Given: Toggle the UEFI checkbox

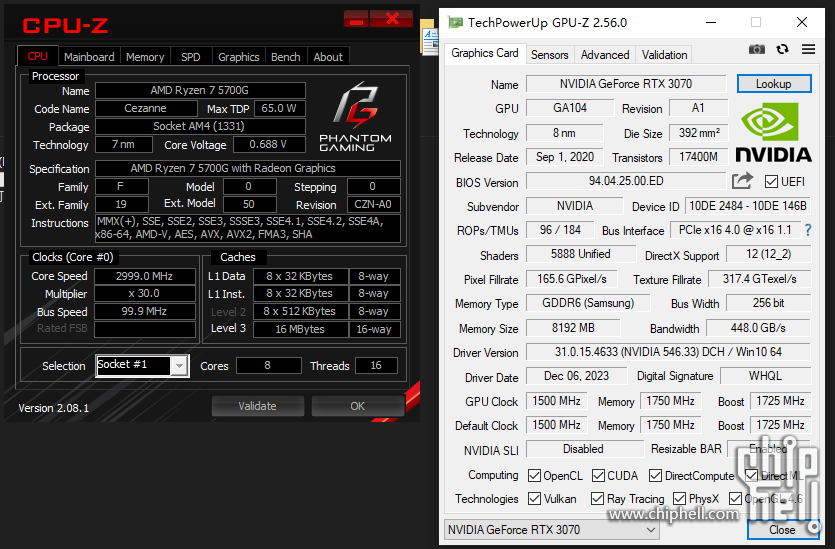Looking at the screenshot, I should [x=771, y=182].
